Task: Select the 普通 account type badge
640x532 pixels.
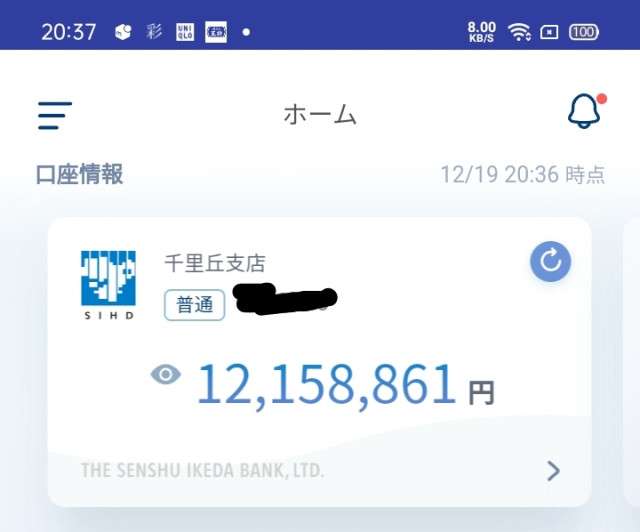Action: pyautogui.click(x=194, y=305)
